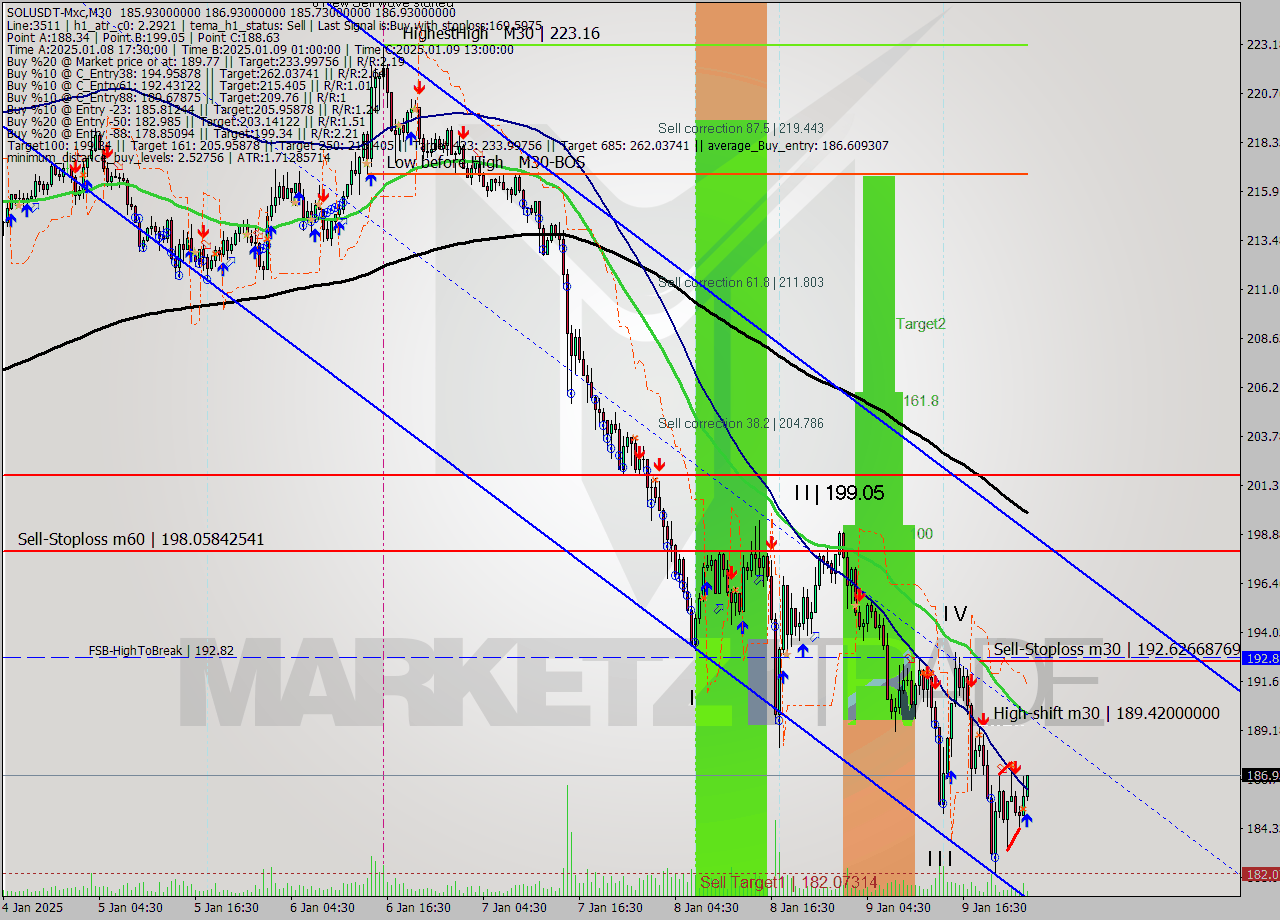Select 'Sell correction 38.2 | 204.786' label
The image size is (1280, 920).
point(741,423)
